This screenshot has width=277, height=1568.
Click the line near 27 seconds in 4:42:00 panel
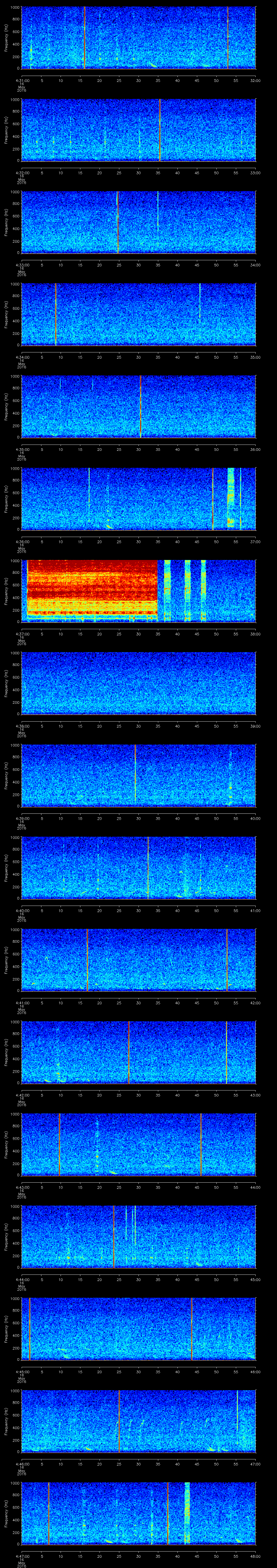coord(129,1052)
